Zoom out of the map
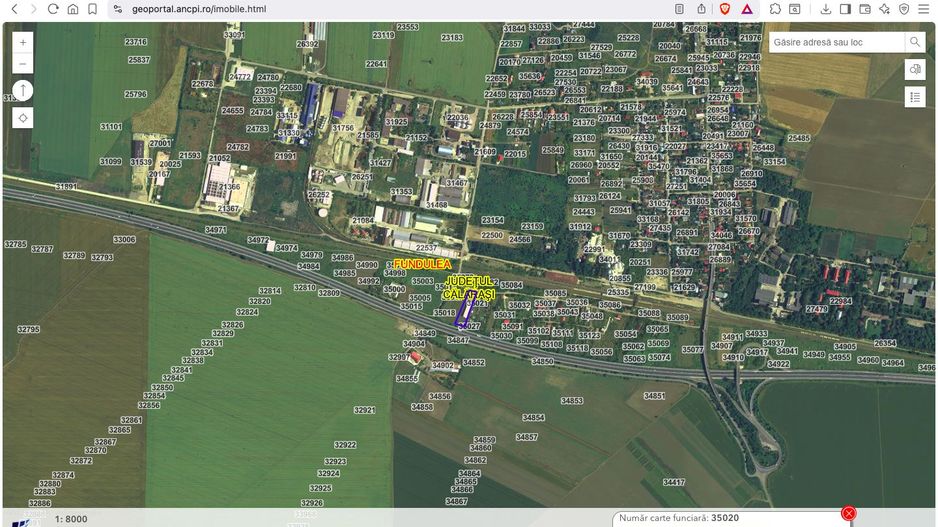Viewport: 938px width, 527px height. (24, 65)
